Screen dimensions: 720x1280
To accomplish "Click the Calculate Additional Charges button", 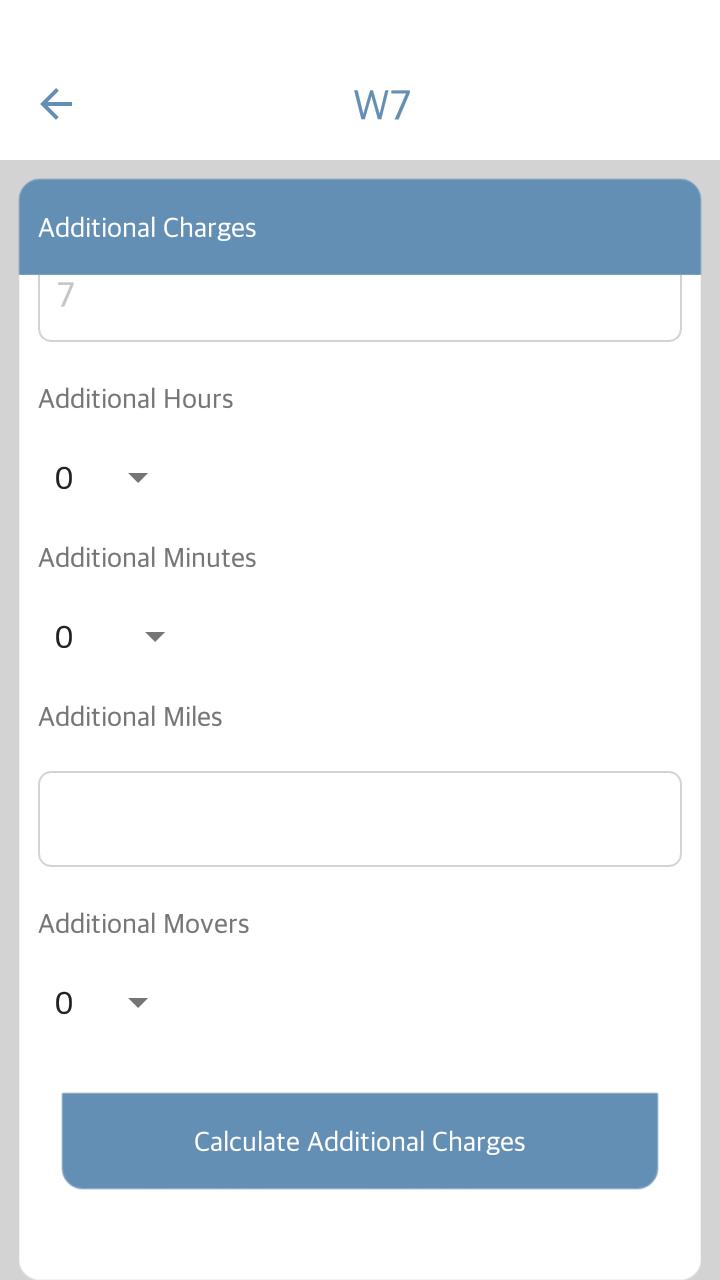I will pyautogui.click(x=360, y=1141).
